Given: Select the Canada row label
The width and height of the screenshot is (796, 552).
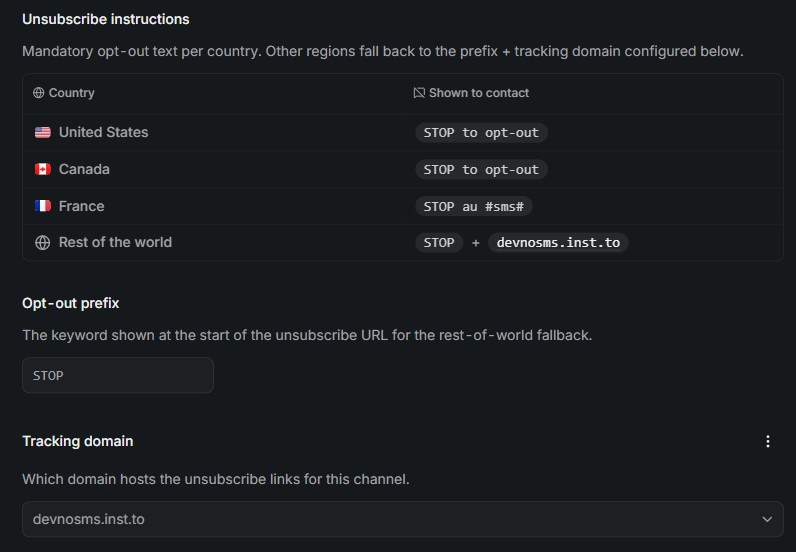Looking at the screenshot, I should [84, 169].
